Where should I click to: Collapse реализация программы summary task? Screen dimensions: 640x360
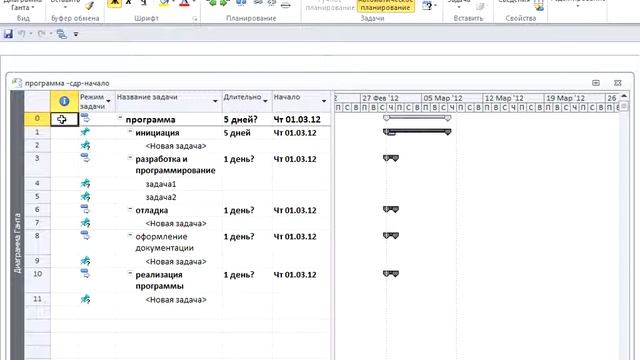point(130,273)
